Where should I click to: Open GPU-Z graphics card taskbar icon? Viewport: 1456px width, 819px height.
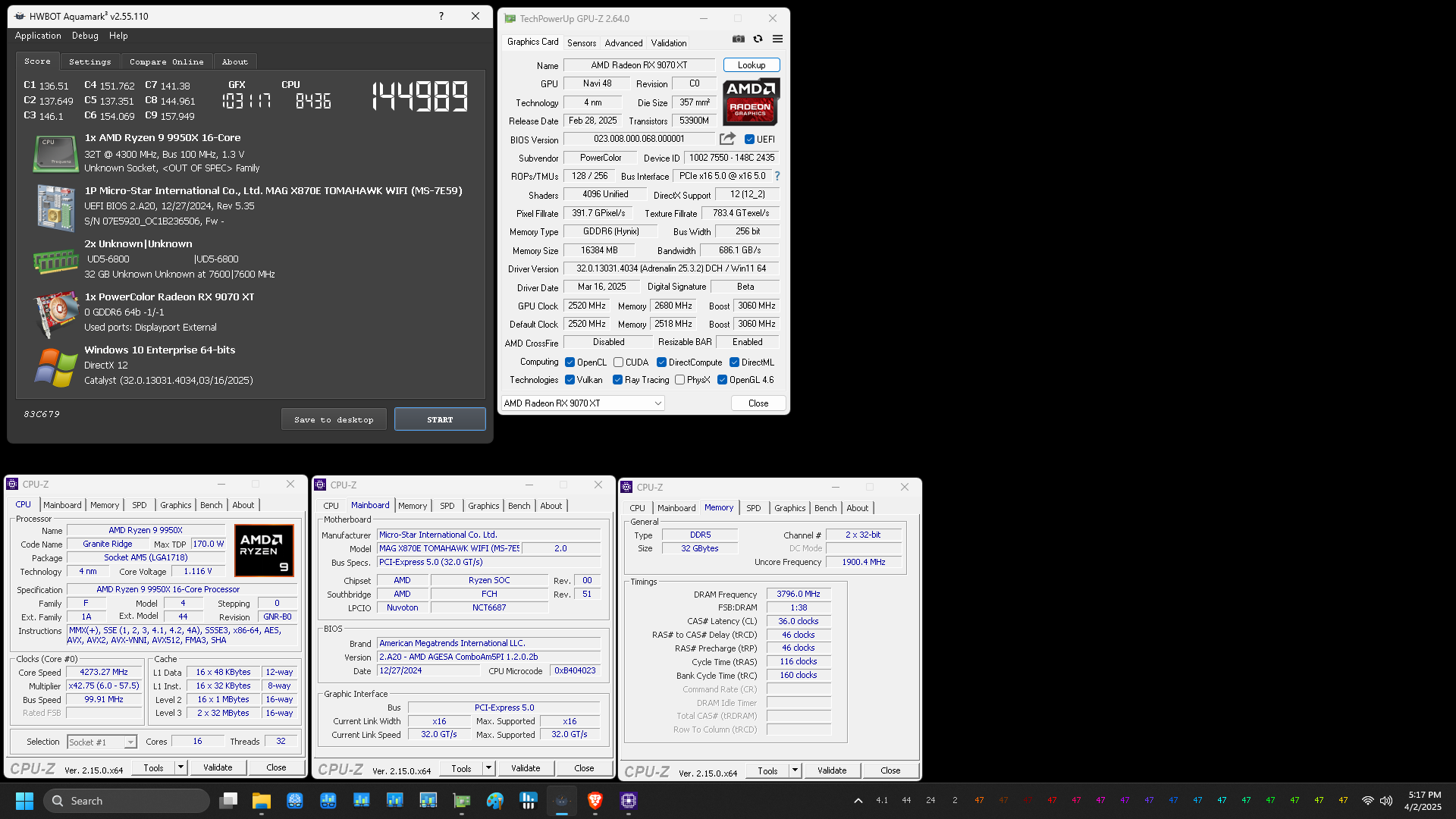[462, 801]
